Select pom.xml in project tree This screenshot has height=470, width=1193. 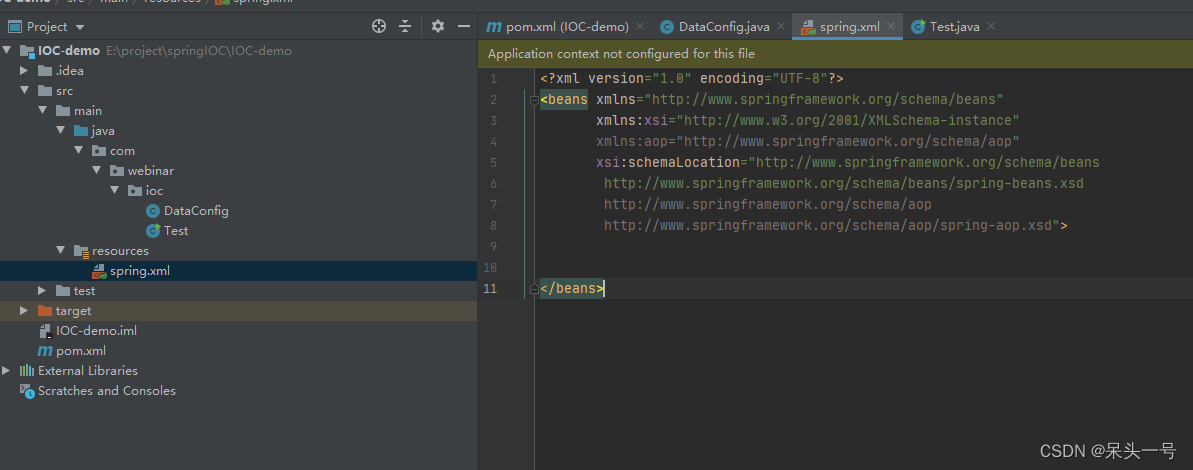pos(81,351)
